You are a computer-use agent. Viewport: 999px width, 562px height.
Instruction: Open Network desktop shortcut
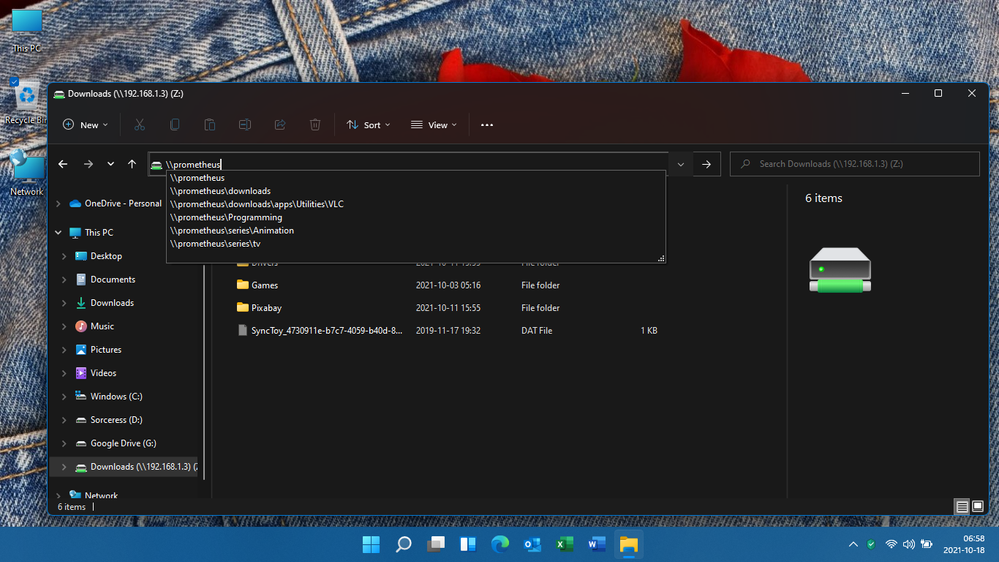(x=26, y=174)
